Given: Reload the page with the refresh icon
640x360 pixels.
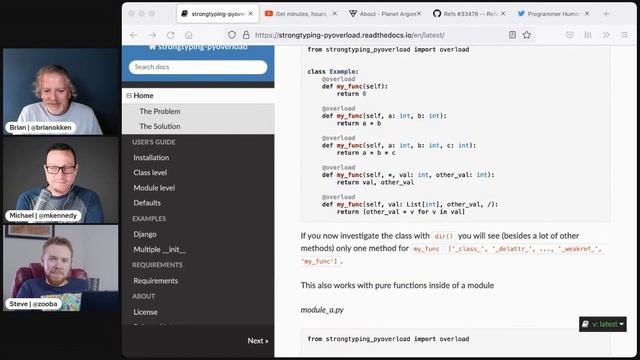Looking at the screenshot, I should pyautogui.click(x=171, y=35).
